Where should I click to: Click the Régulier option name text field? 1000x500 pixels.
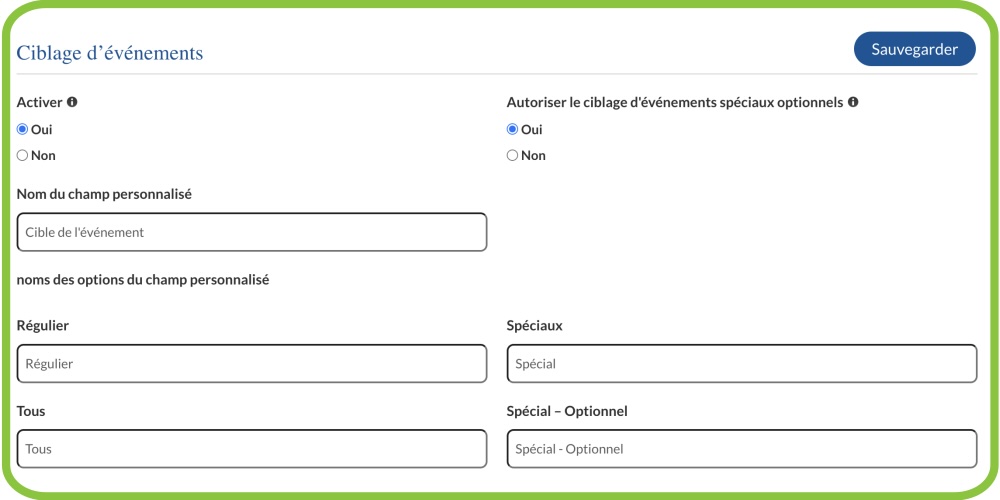252,364
